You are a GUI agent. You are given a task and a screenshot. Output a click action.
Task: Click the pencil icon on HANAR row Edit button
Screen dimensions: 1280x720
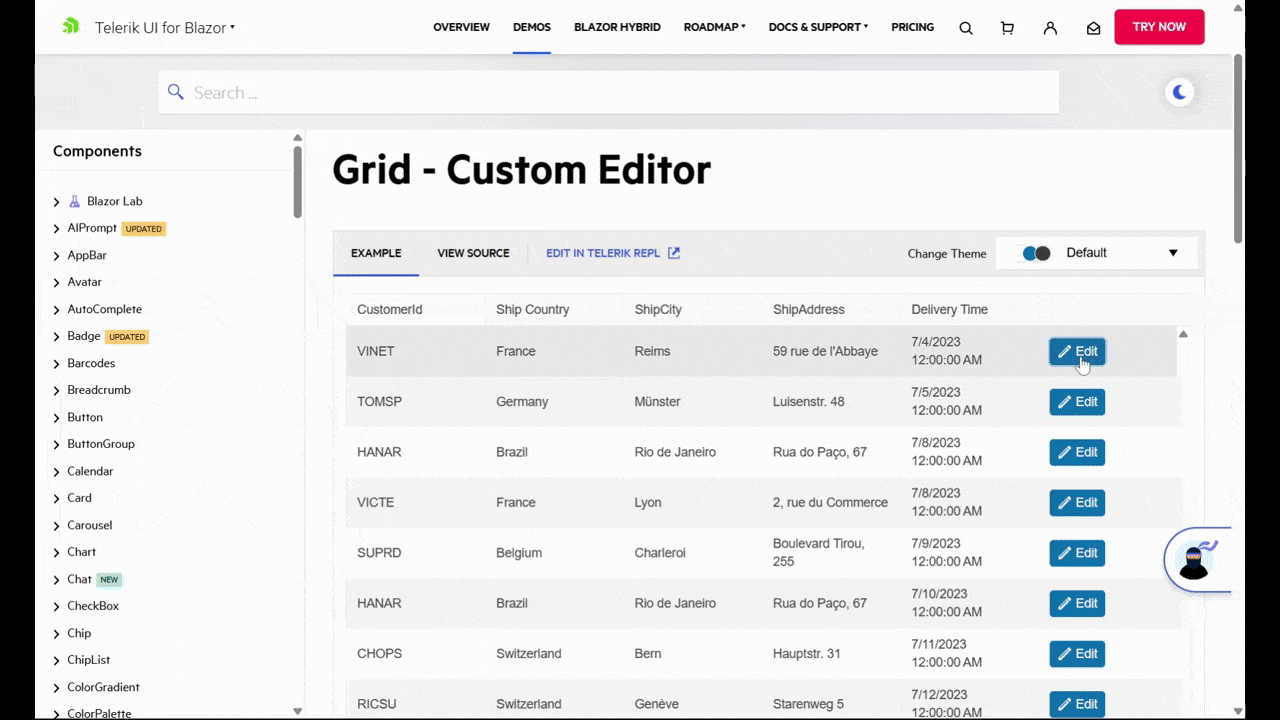tap(1065, 452)
